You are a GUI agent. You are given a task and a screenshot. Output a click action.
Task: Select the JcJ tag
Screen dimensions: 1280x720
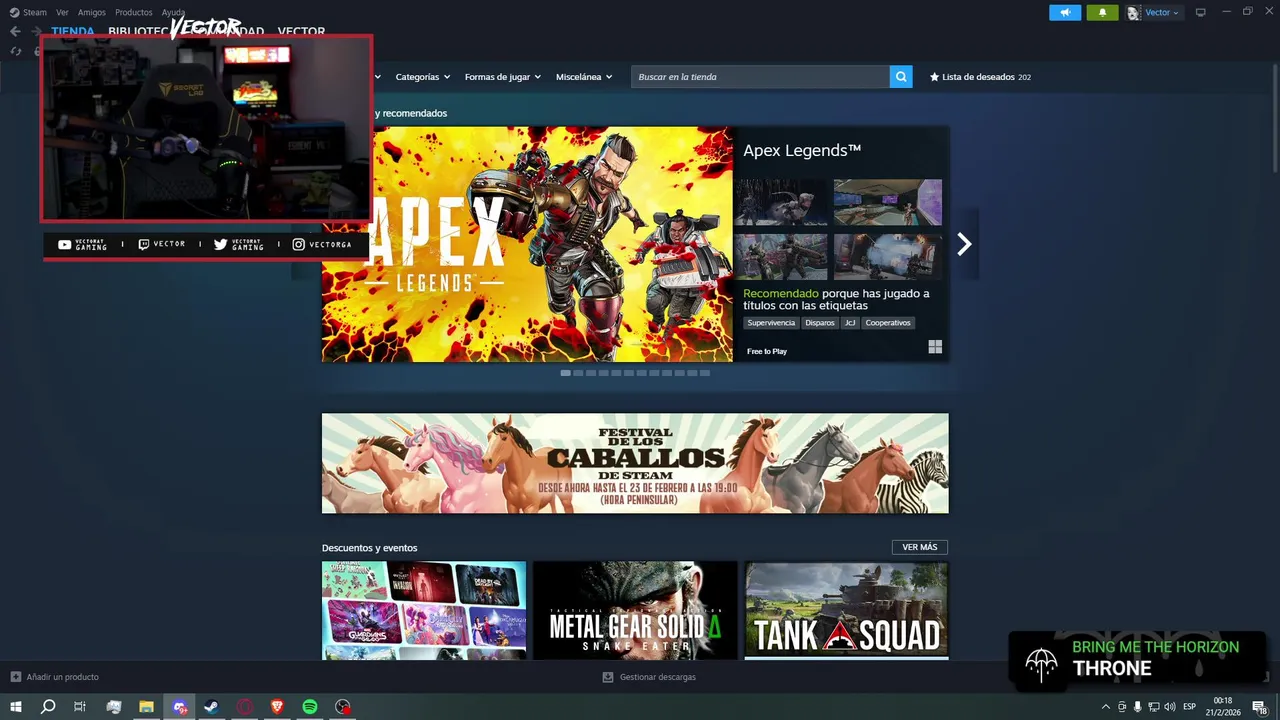click(x=850, y=323)
